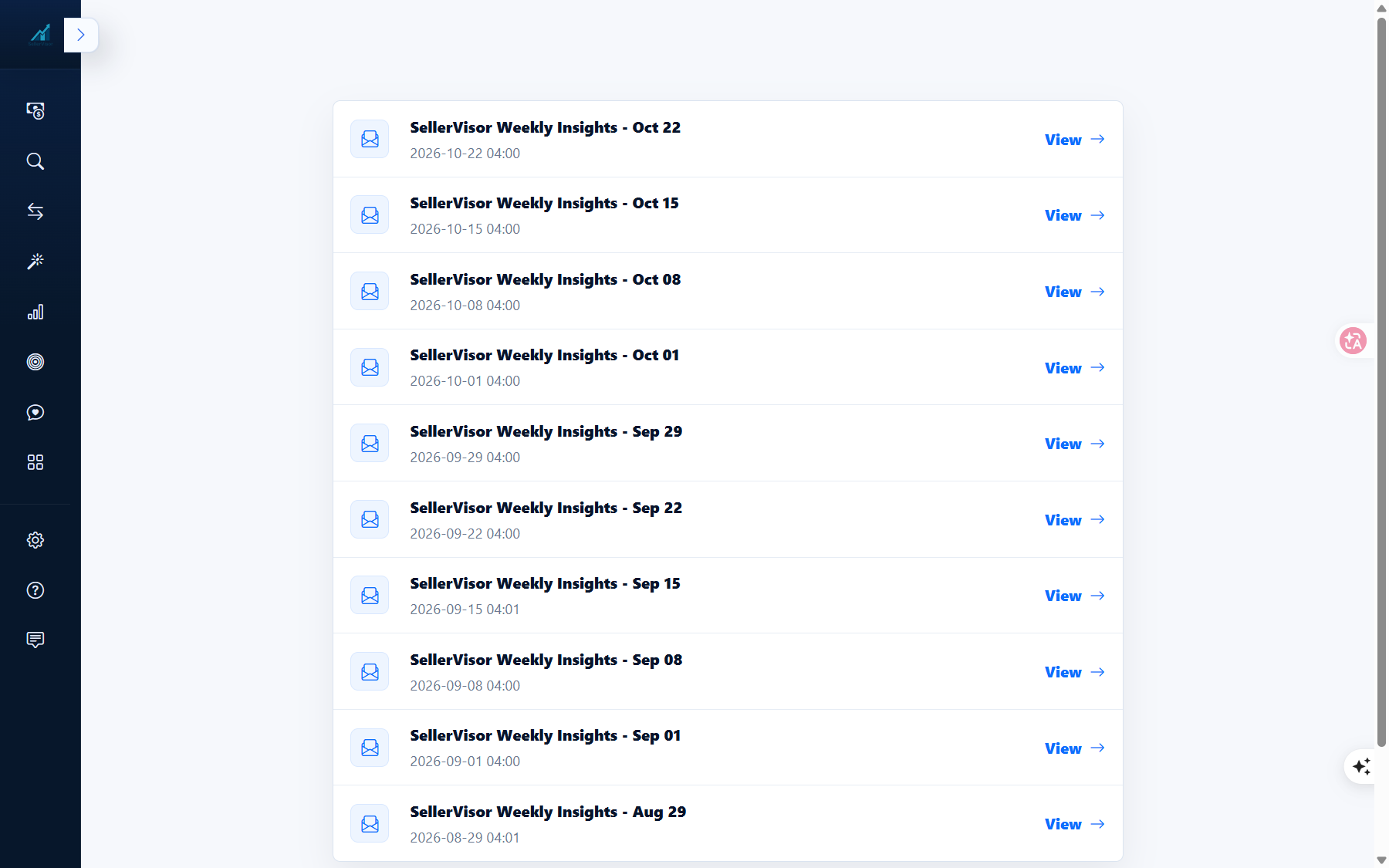Click the envelope icon for Sep 08
This screenshot has height=868, width=1389.
click(x=370, y=671)
